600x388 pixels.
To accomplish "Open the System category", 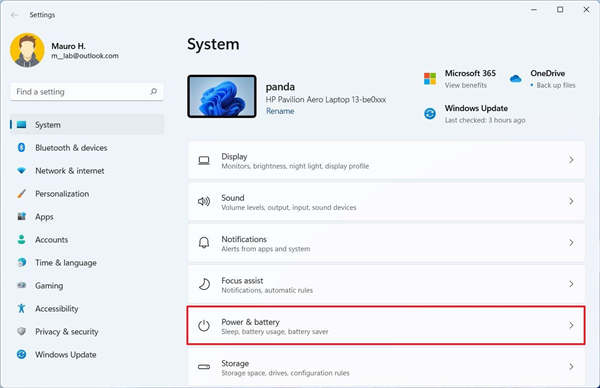I will [x=87, y=125].
